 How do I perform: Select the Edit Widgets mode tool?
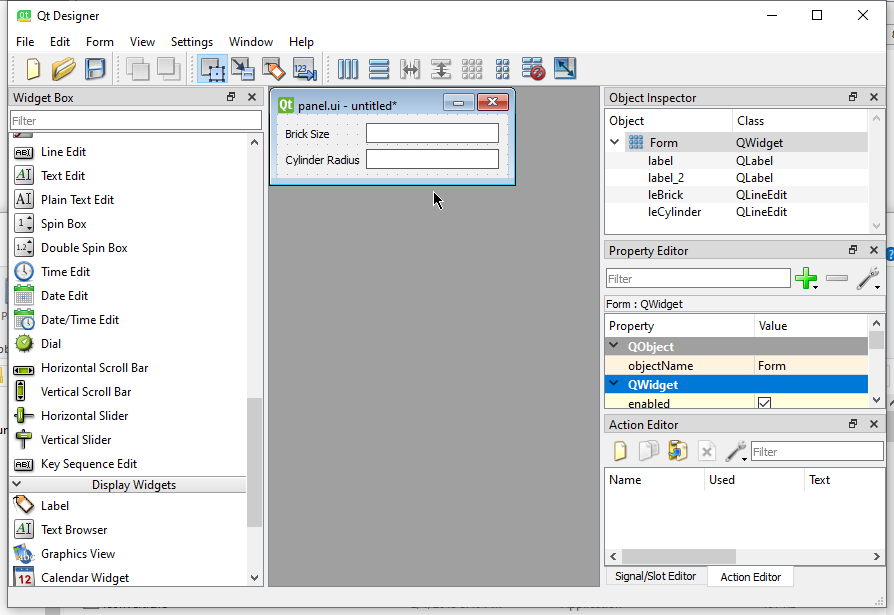coord(212,69)
